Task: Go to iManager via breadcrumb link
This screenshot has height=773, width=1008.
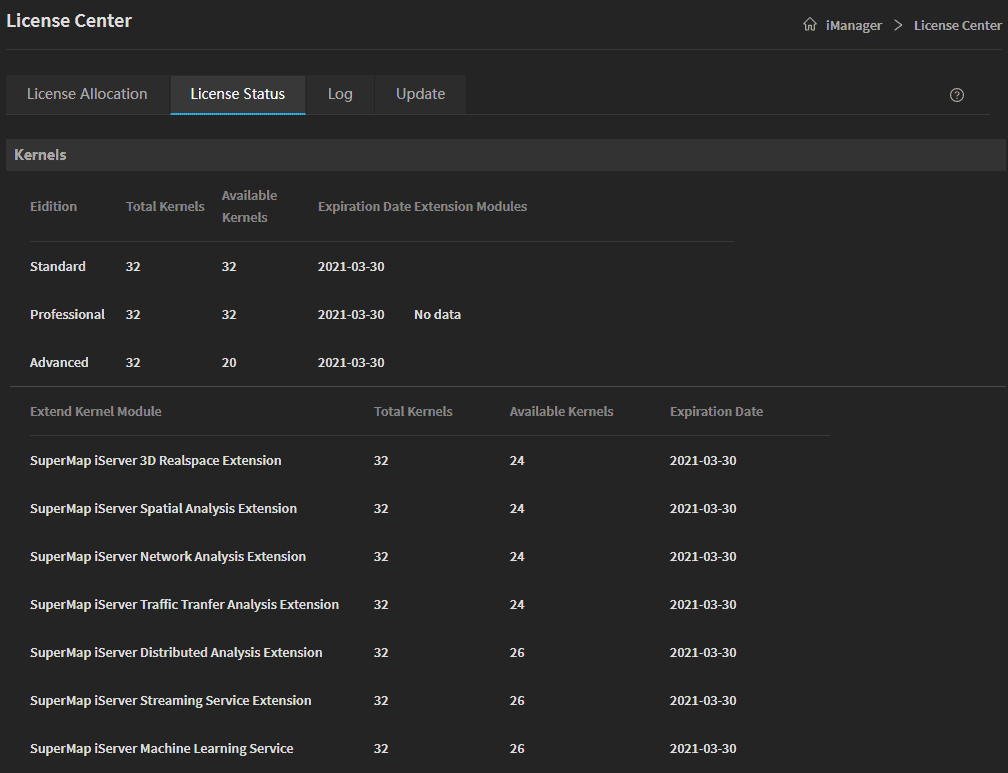Action: click(x=853, y=25)
